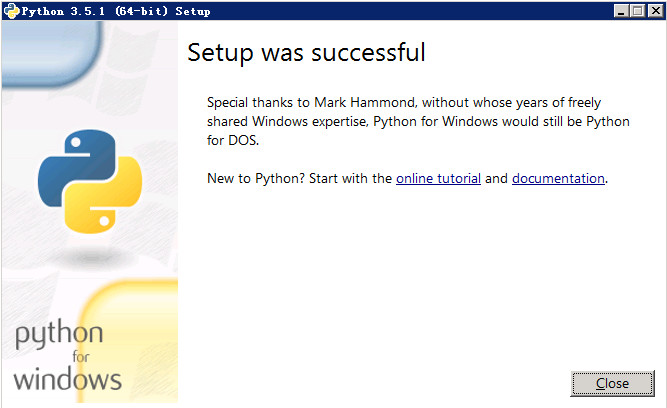Click the "python" word in the sidebar logo
The image size is (667, 408).
(x=58, y=334)
